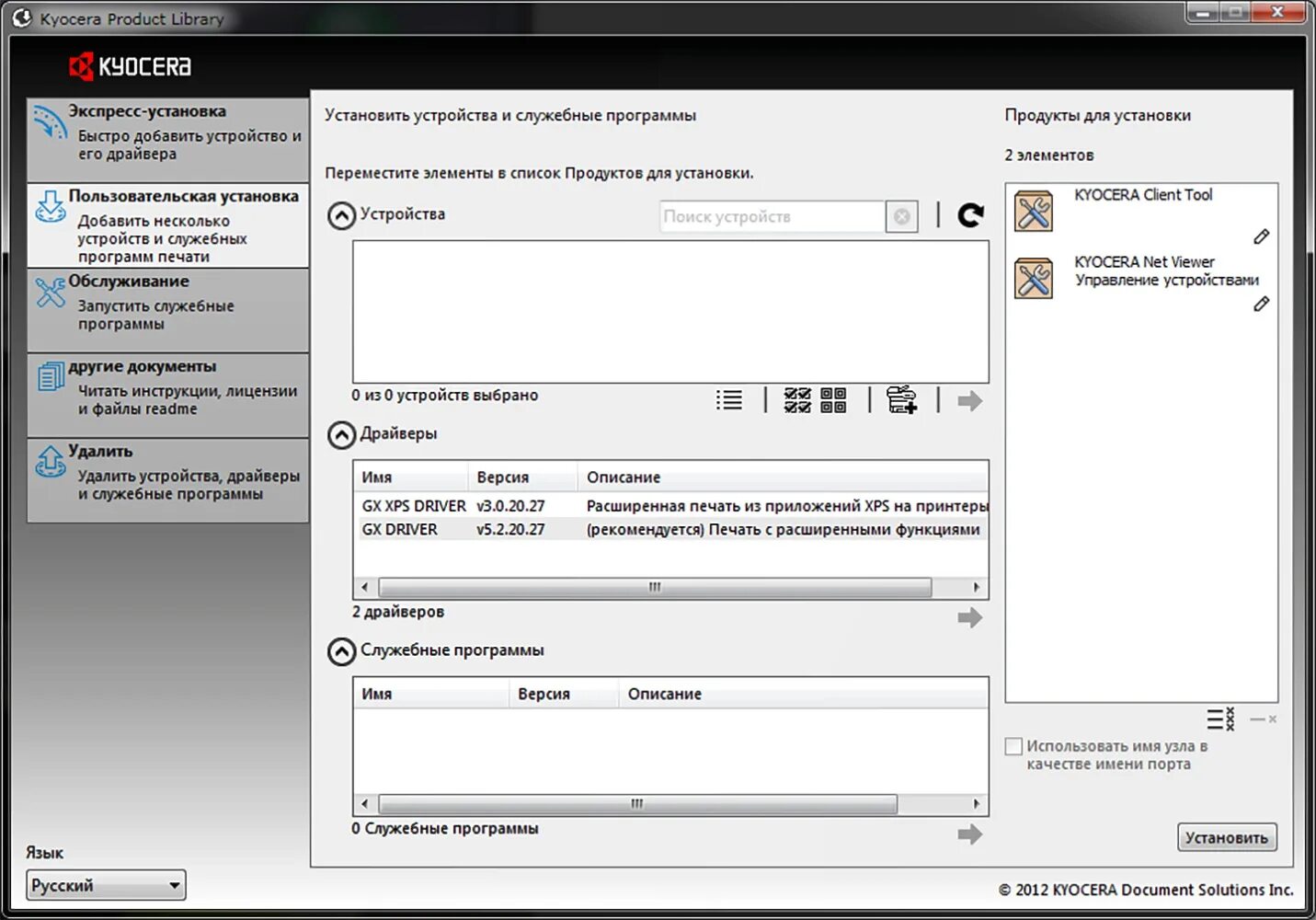1316x920 pixels.
Task: Focus the Поиск устройств search field
Action: point(772,217)
